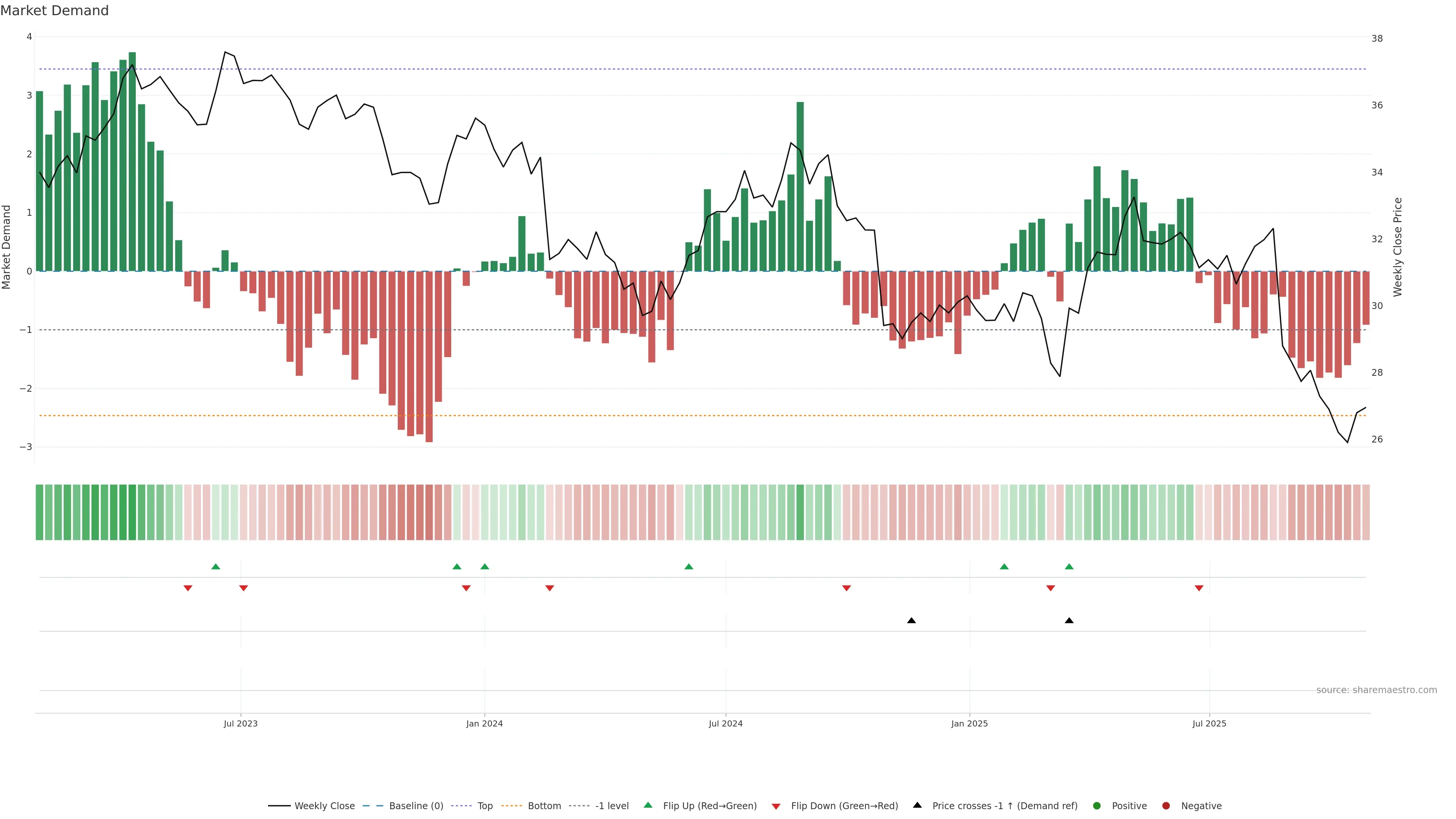Click the red Flip Down legend triangle

[x=776, y=806]
